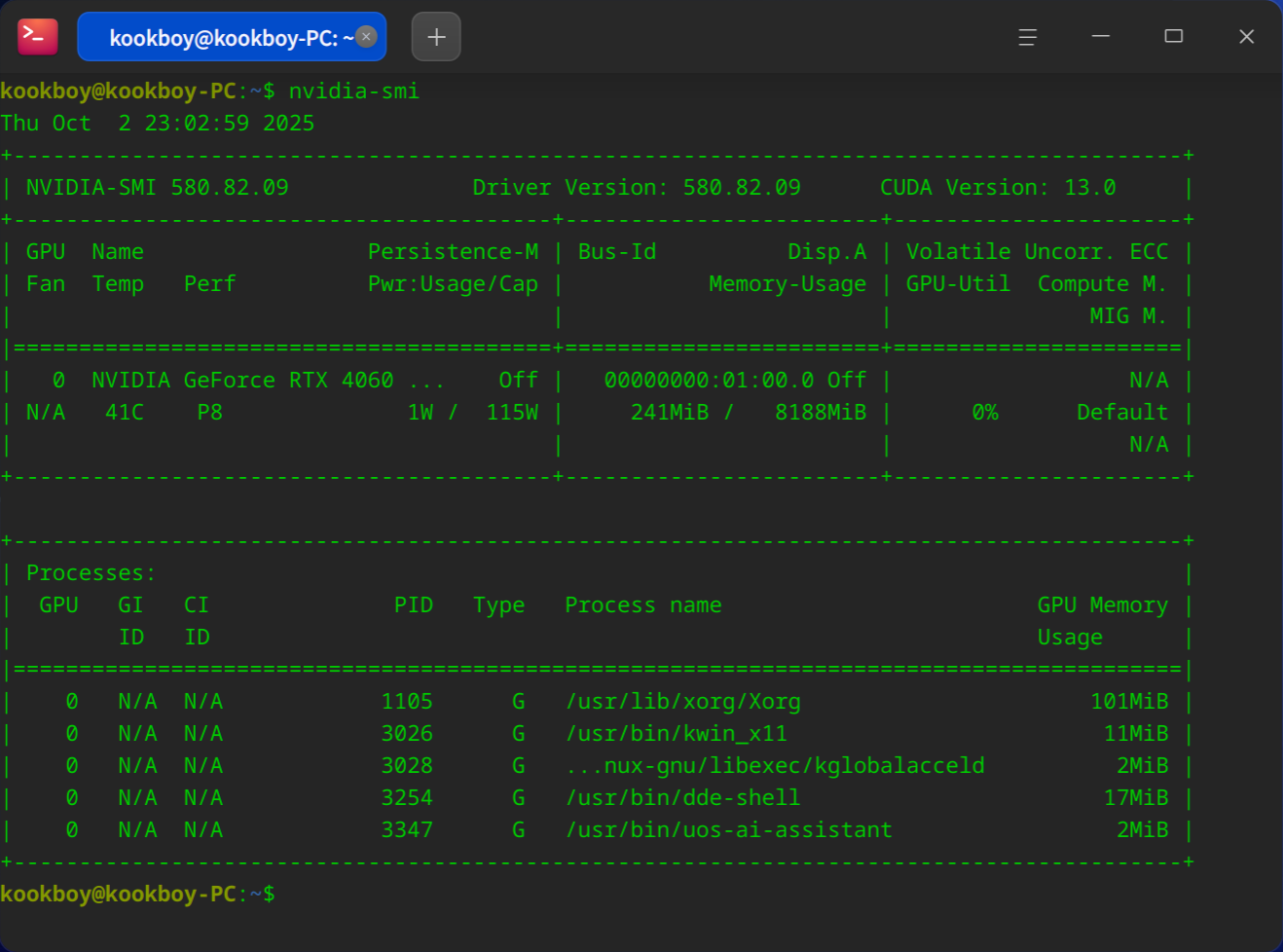This screenshot has width=1283, height=952.
Task: Click the PID 3028
Action: point(407,766)
